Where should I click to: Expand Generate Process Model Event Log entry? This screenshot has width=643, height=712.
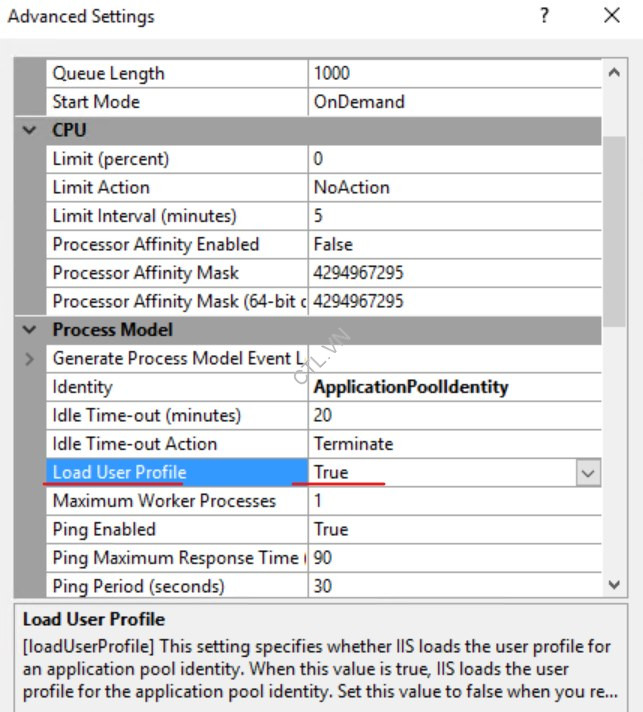coord(30,358)
